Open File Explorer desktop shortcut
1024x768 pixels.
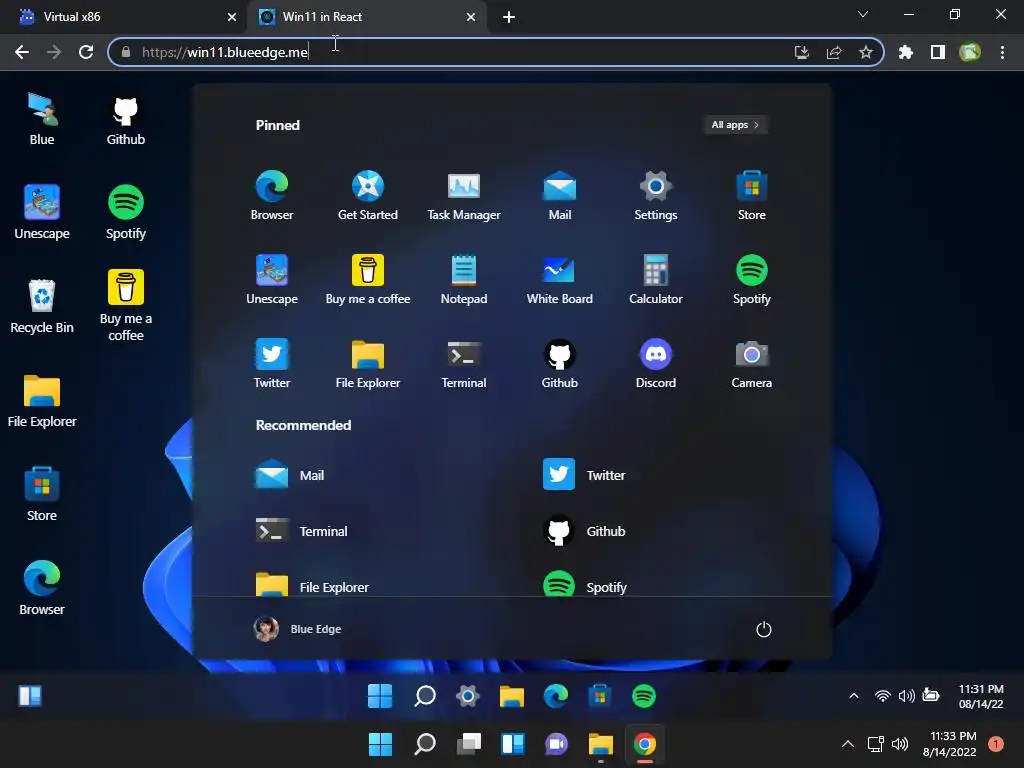tap(42, 400)
